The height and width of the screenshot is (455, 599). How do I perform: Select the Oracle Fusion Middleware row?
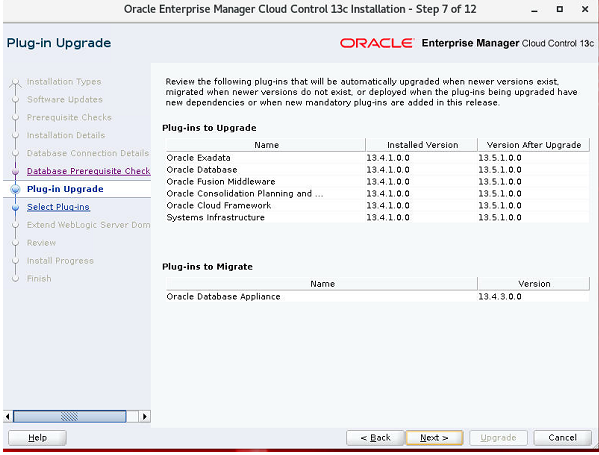pos(378,181)
